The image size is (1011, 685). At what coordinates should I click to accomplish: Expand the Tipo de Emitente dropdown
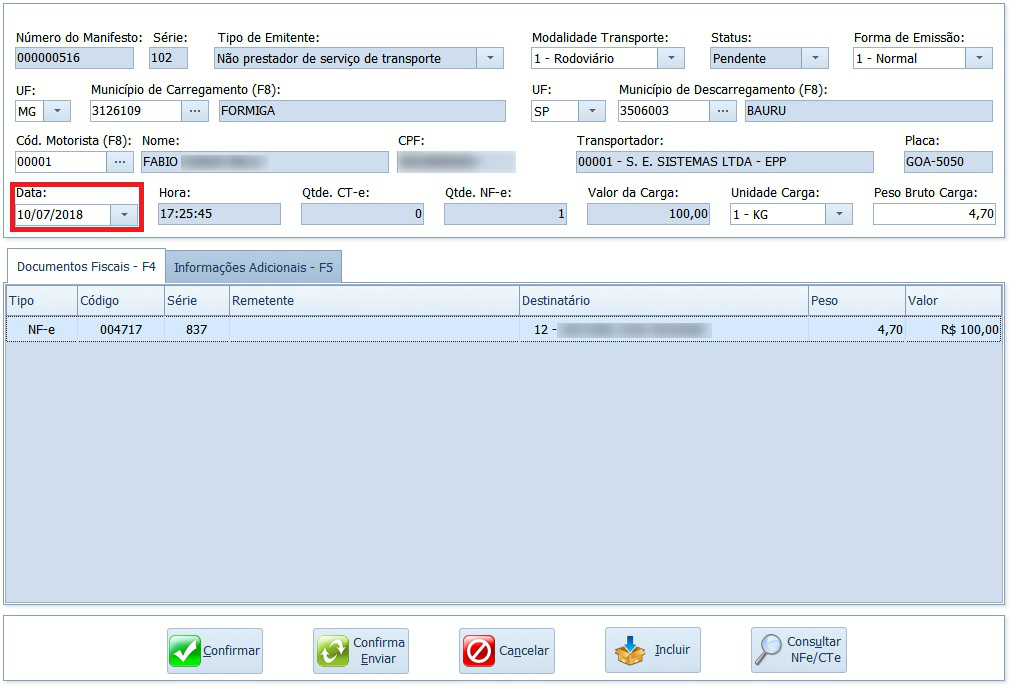tap(489, 58)
